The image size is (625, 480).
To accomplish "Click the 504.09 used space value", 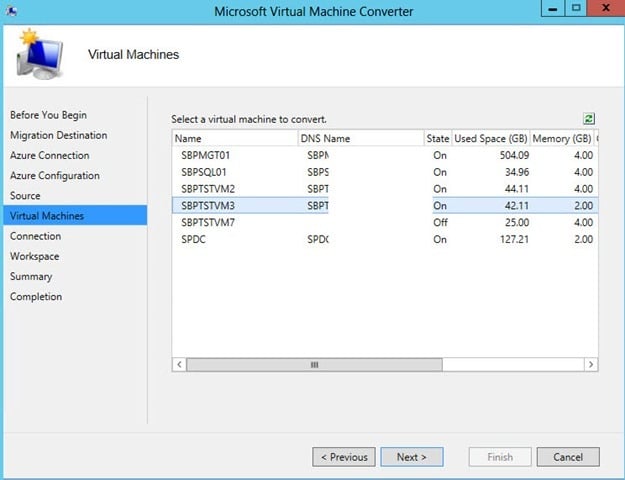I will [x=514, y=155].
